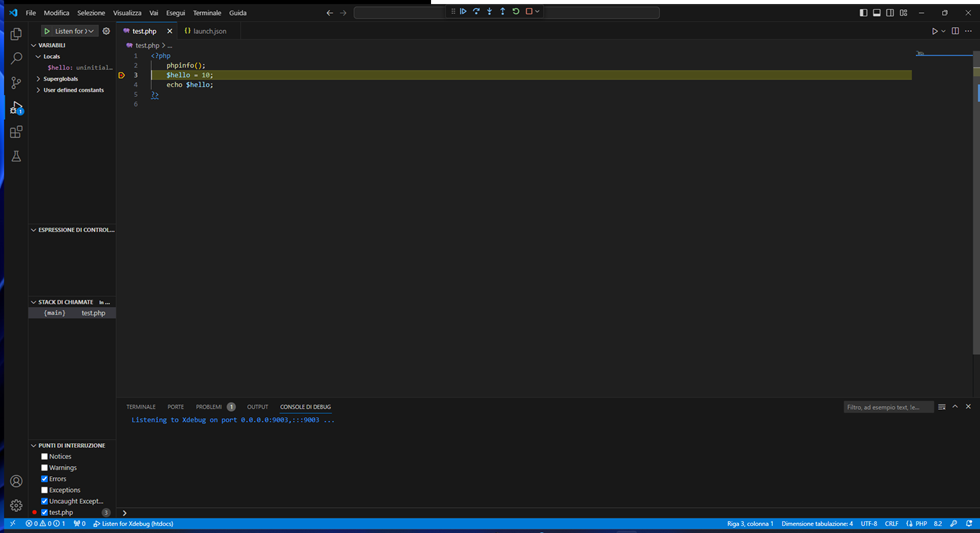Navigate back with the left arrow
Screen dimensions: 980x533
tap(330, 12)
